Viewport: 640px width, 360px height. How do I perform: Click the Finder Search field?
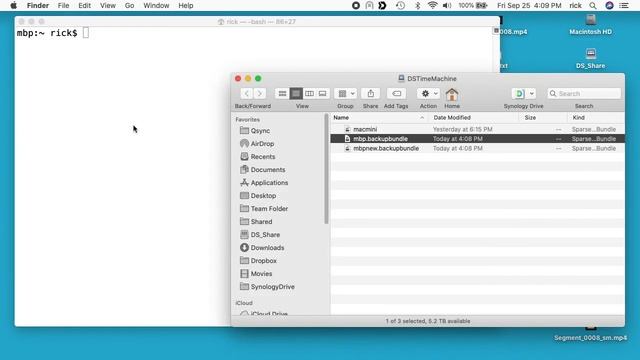[584, 93]
